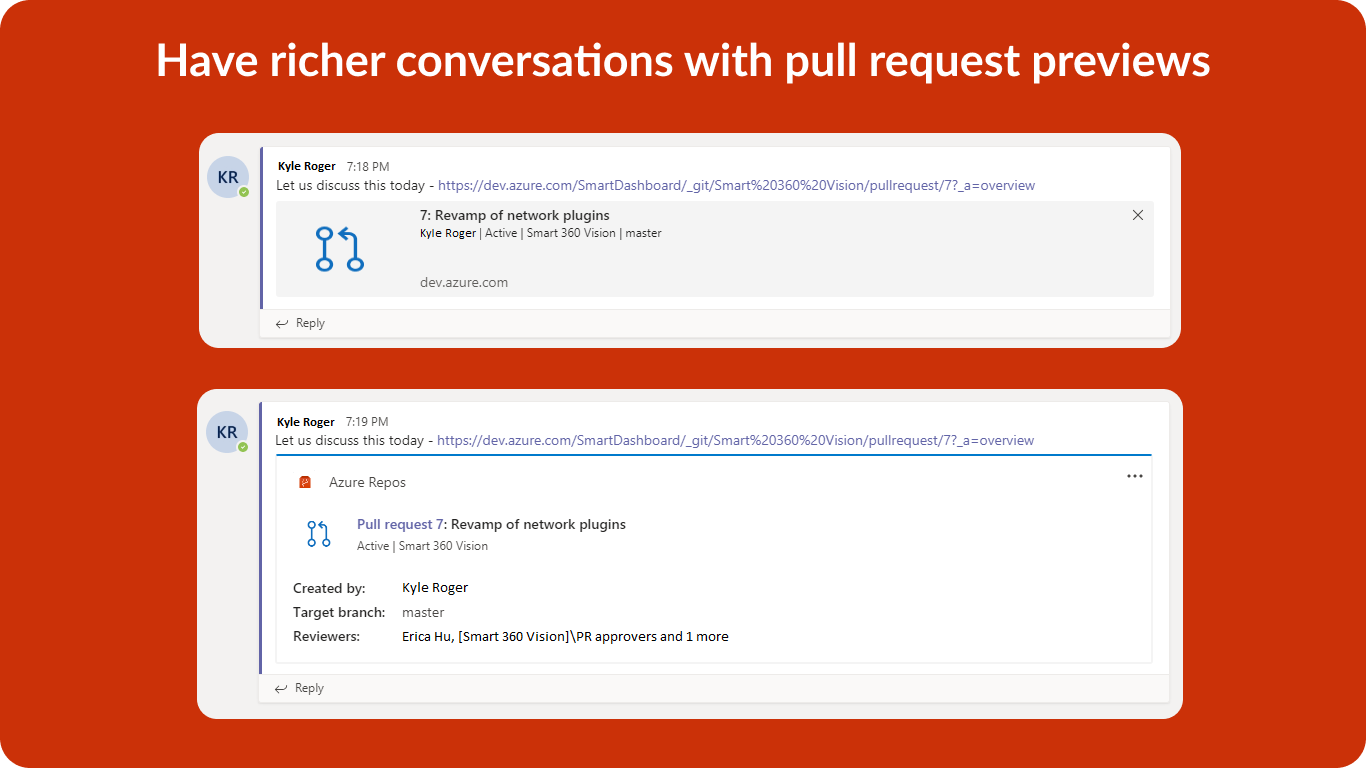Click the green presence status on the 7:18 PM avatar
The width and height of the screenshot is (1366, 768).
[x=243, y=192]
